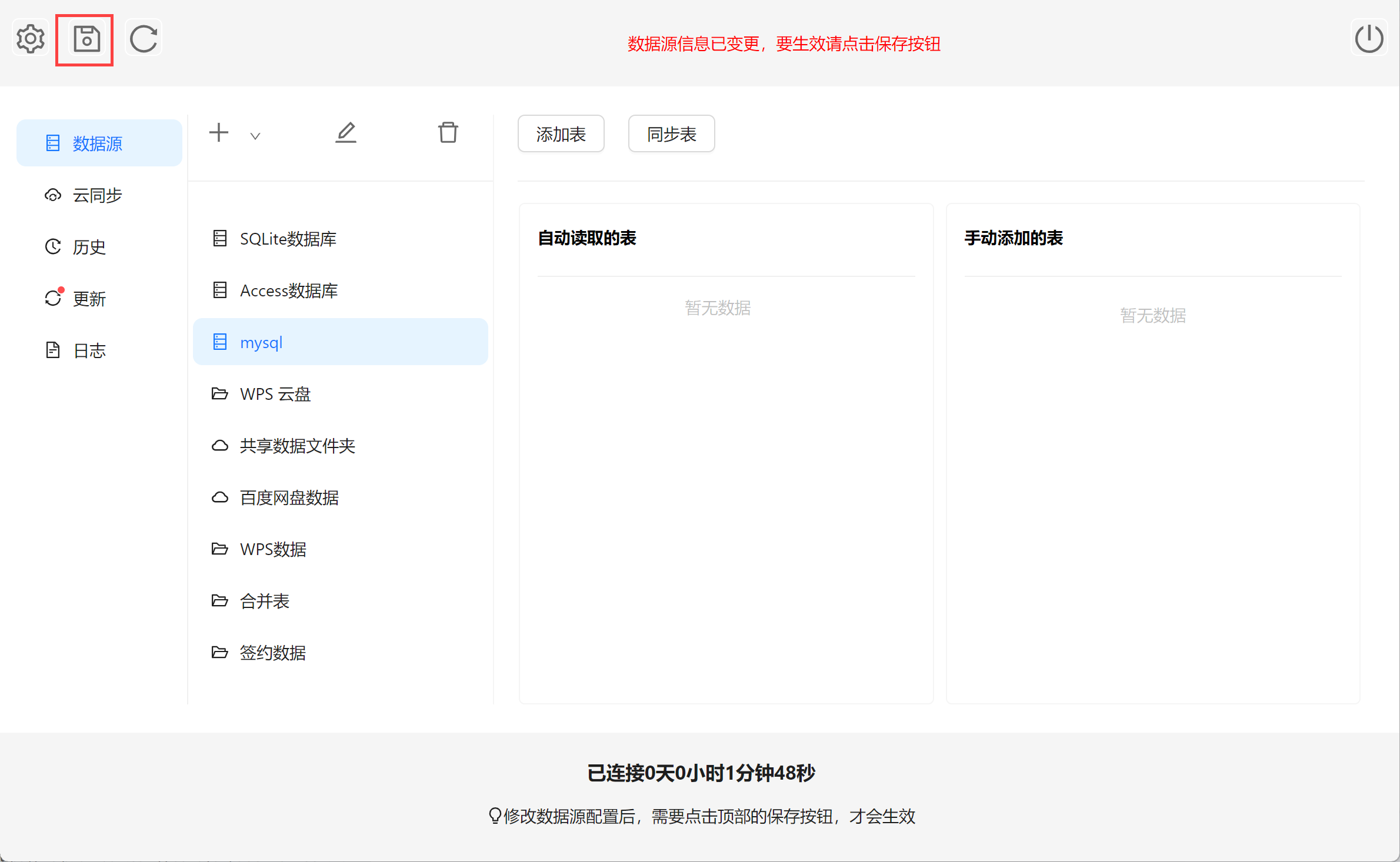
Task: Select 签约数据 folder entry
Action: coord(341,652)
